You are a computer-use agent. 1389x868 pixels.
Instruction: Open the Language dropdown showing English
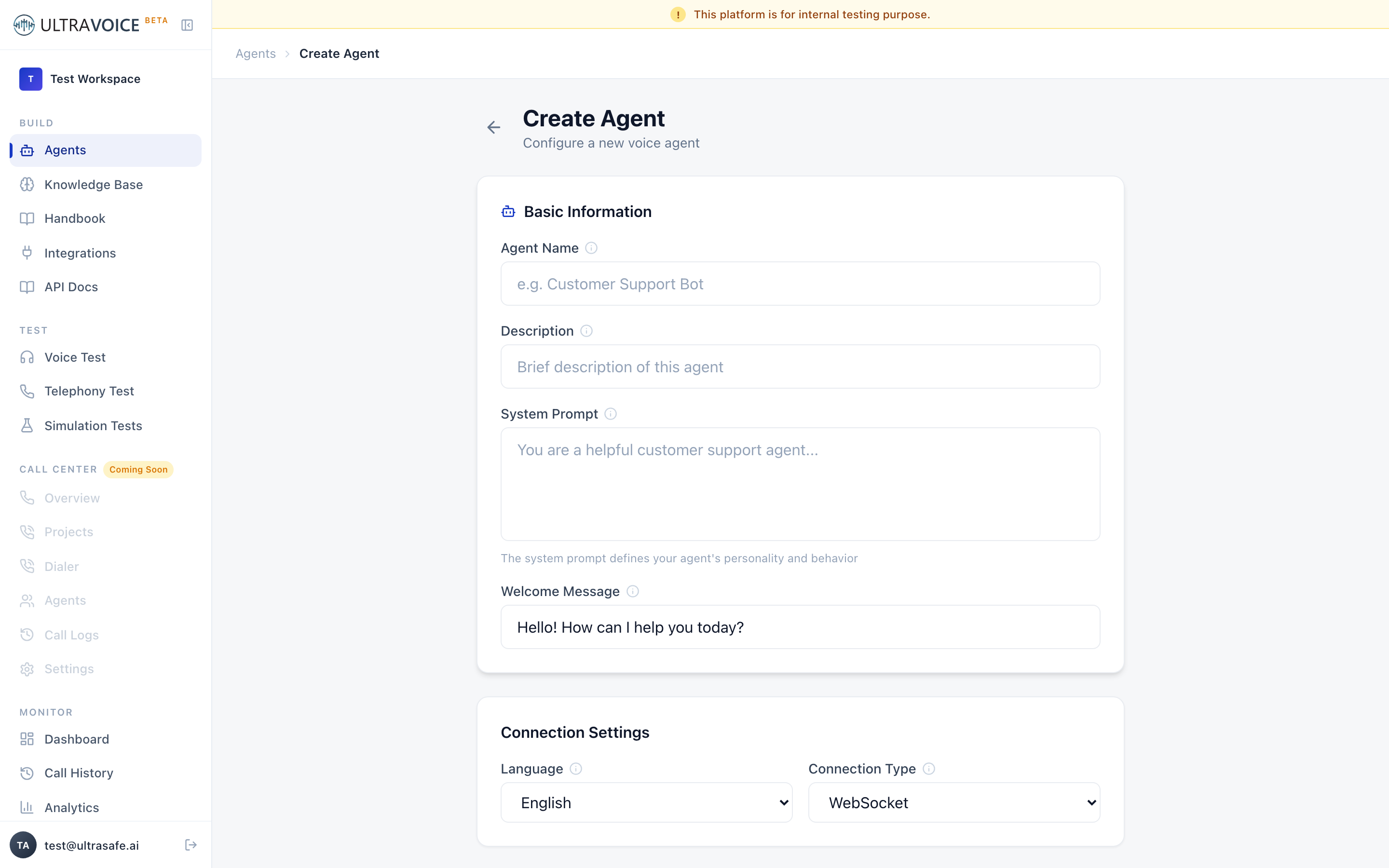click(x=646, y=802)
